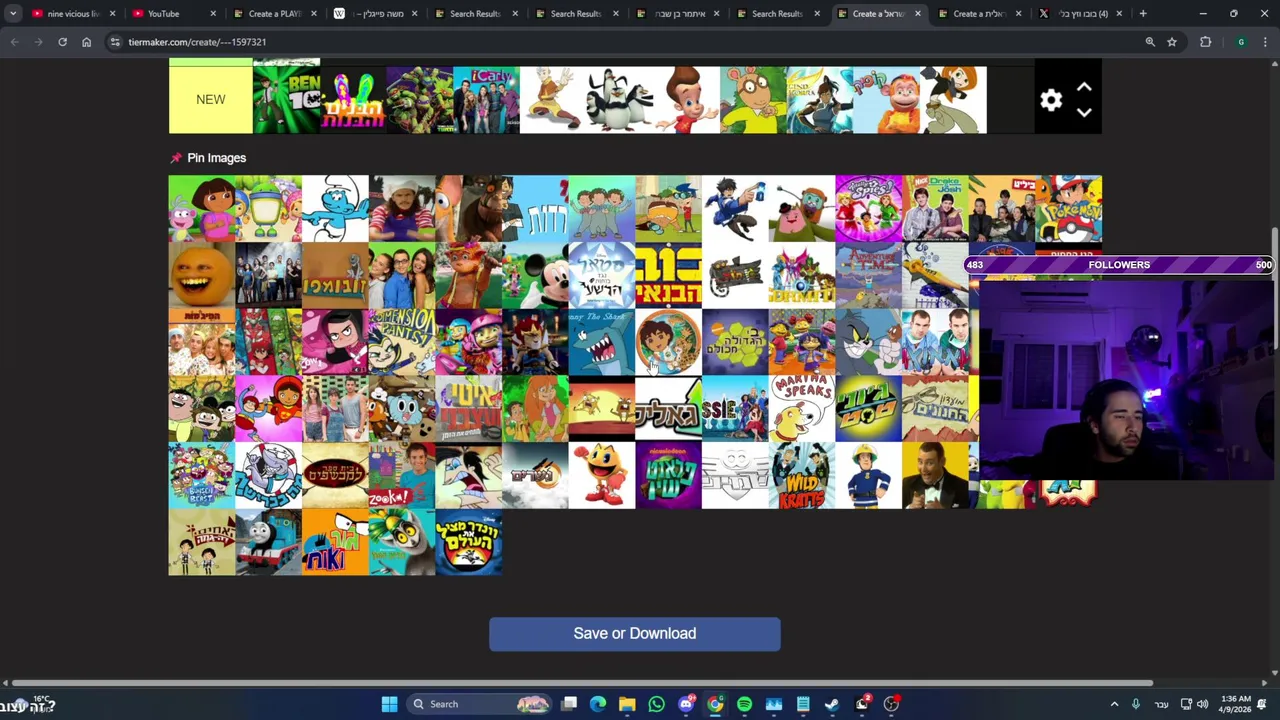Image resolution: width=1280 pixels, height=720 pixels.
Task: Pick the Annoying Orange image
Action: point(202,275)
